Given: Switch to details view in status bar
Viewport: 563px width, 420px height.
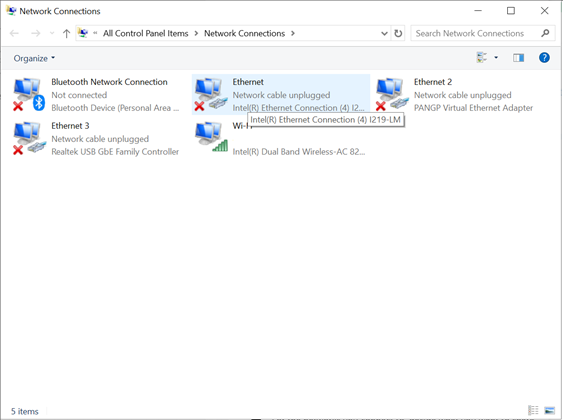Looking at the screenshot, I should [x=533, y=410].
